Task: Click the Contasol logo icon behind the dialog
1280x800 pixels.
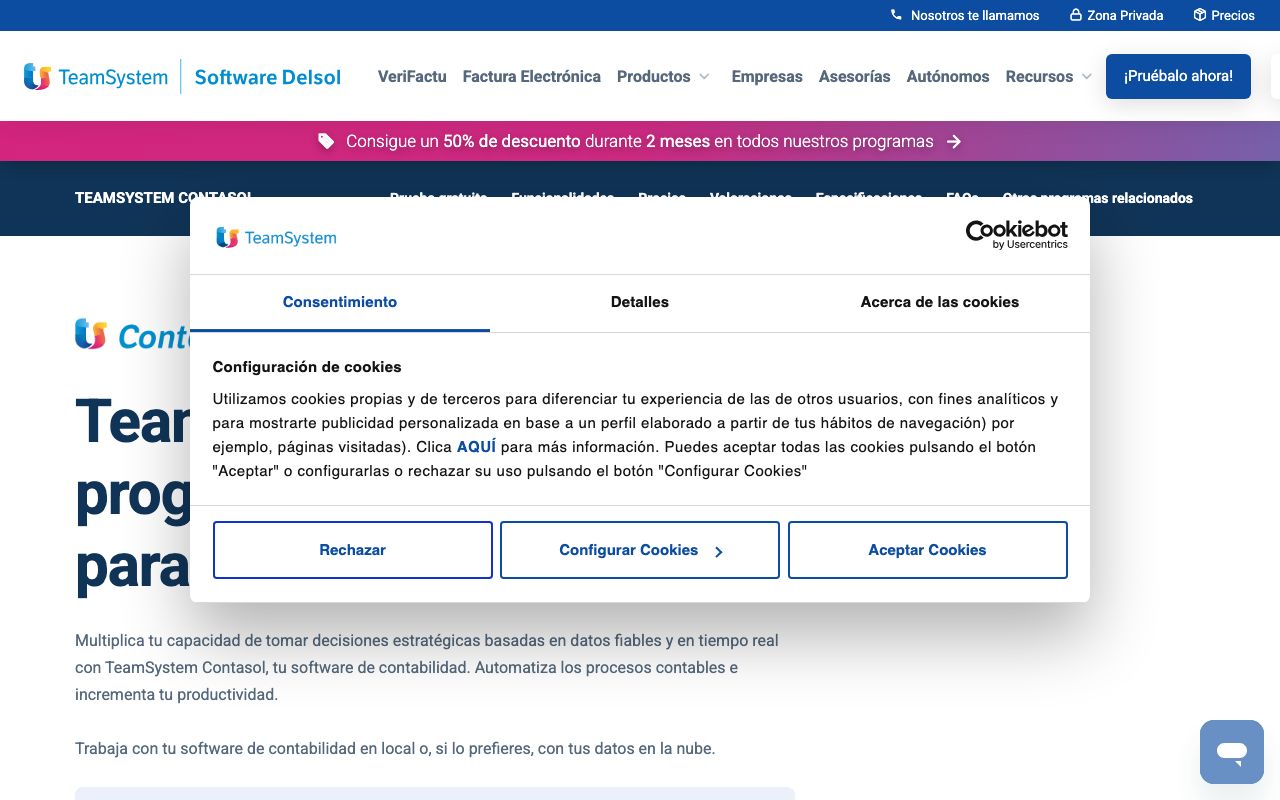Action: (x=91, y=335)
